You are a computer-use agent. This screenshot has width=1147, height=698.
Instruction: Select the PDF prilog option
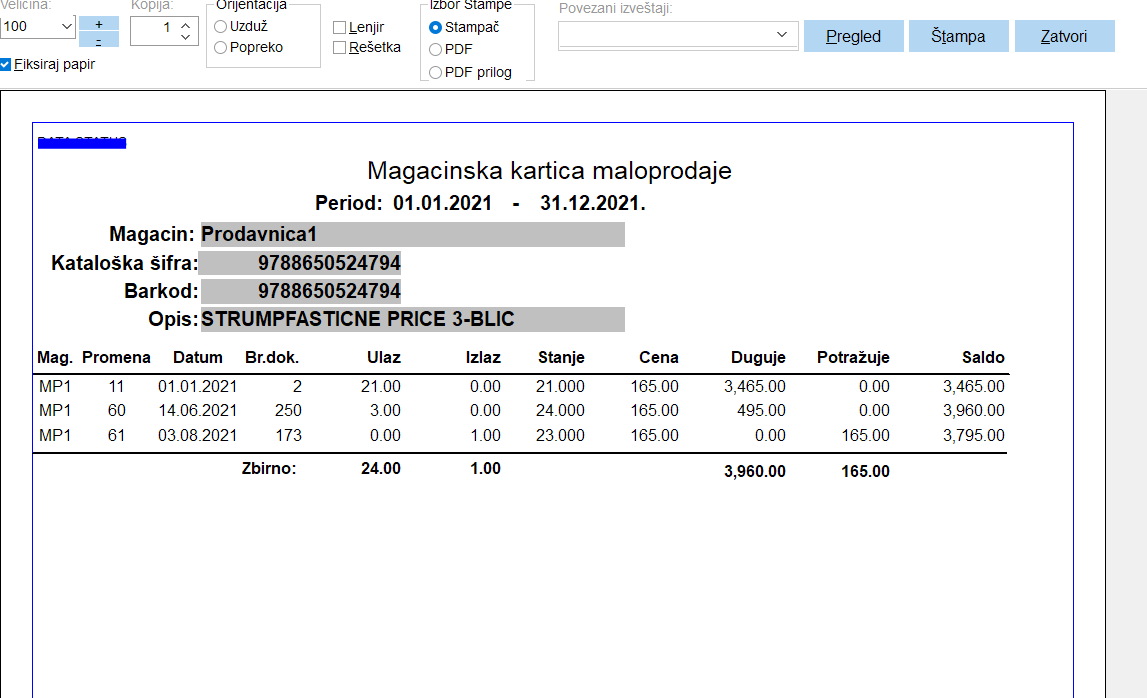click(435, 72)
